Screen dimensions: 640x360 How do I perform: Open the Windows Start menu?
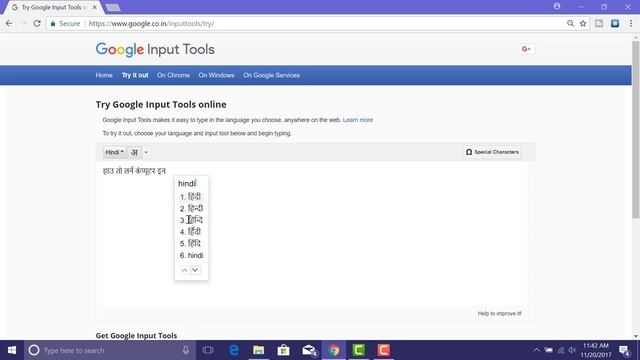pos(12,350)
